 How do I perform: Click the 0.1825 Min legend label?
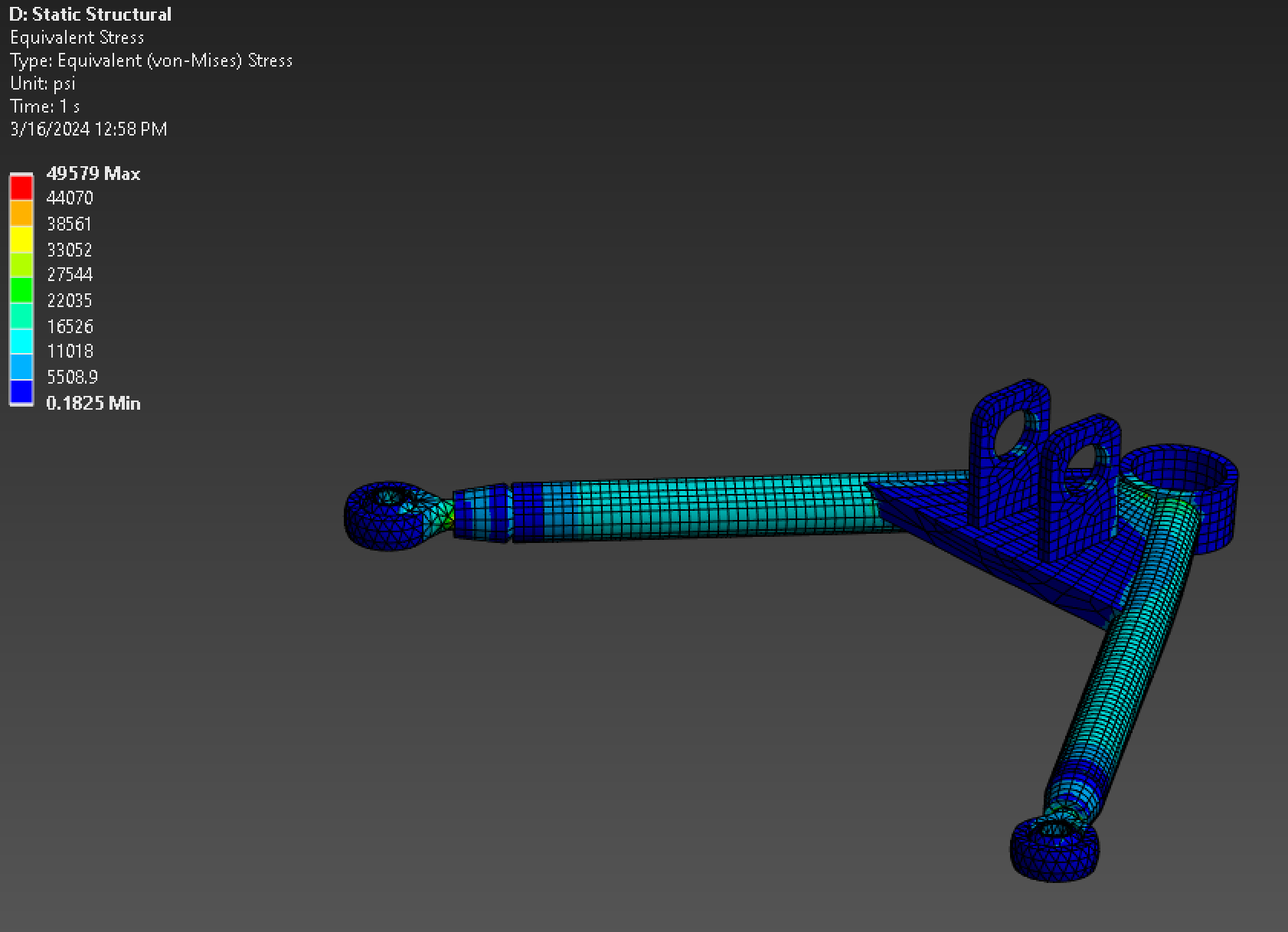(x=93, y=403)
